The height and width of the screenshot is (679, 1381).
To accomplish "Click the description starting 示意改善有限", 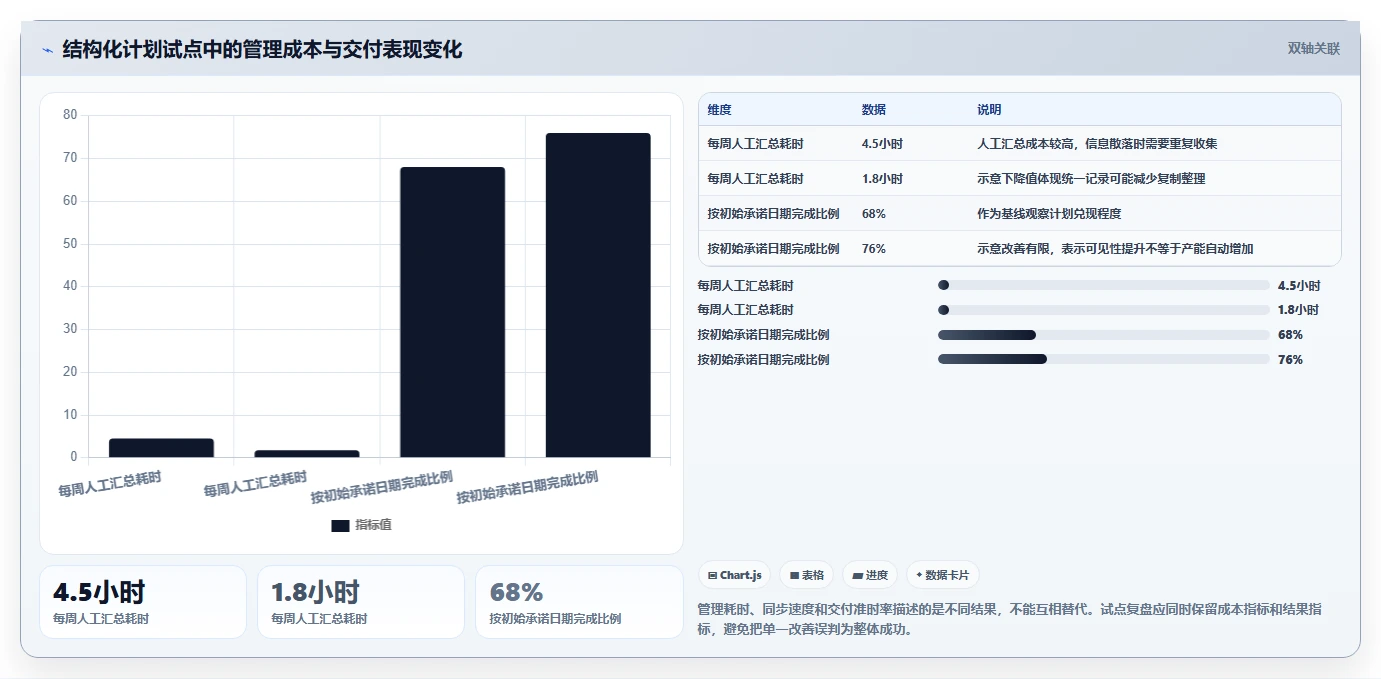I will [x=1115, y=249].
